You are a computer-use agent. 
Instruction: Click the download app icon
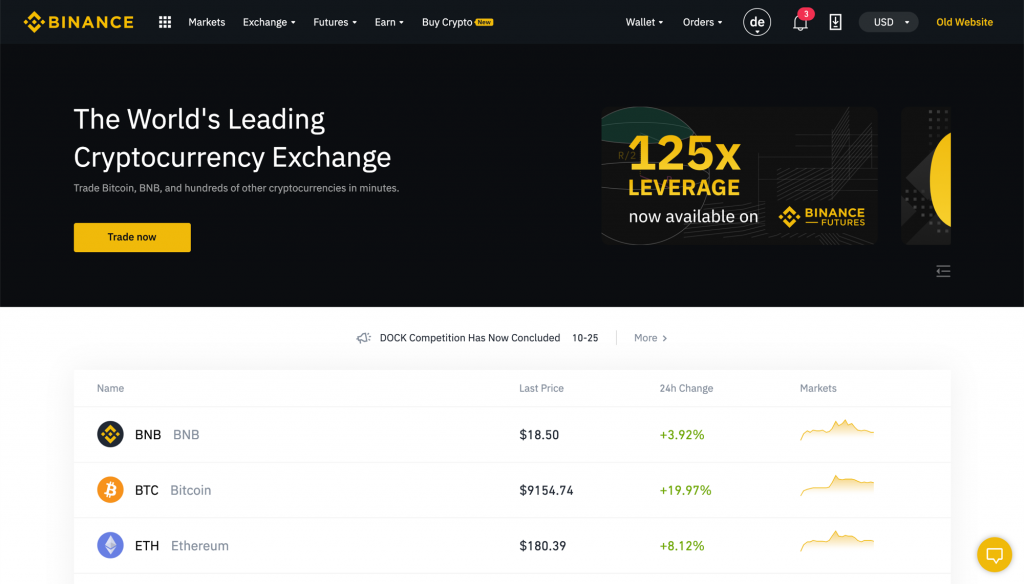click(835, 22)
